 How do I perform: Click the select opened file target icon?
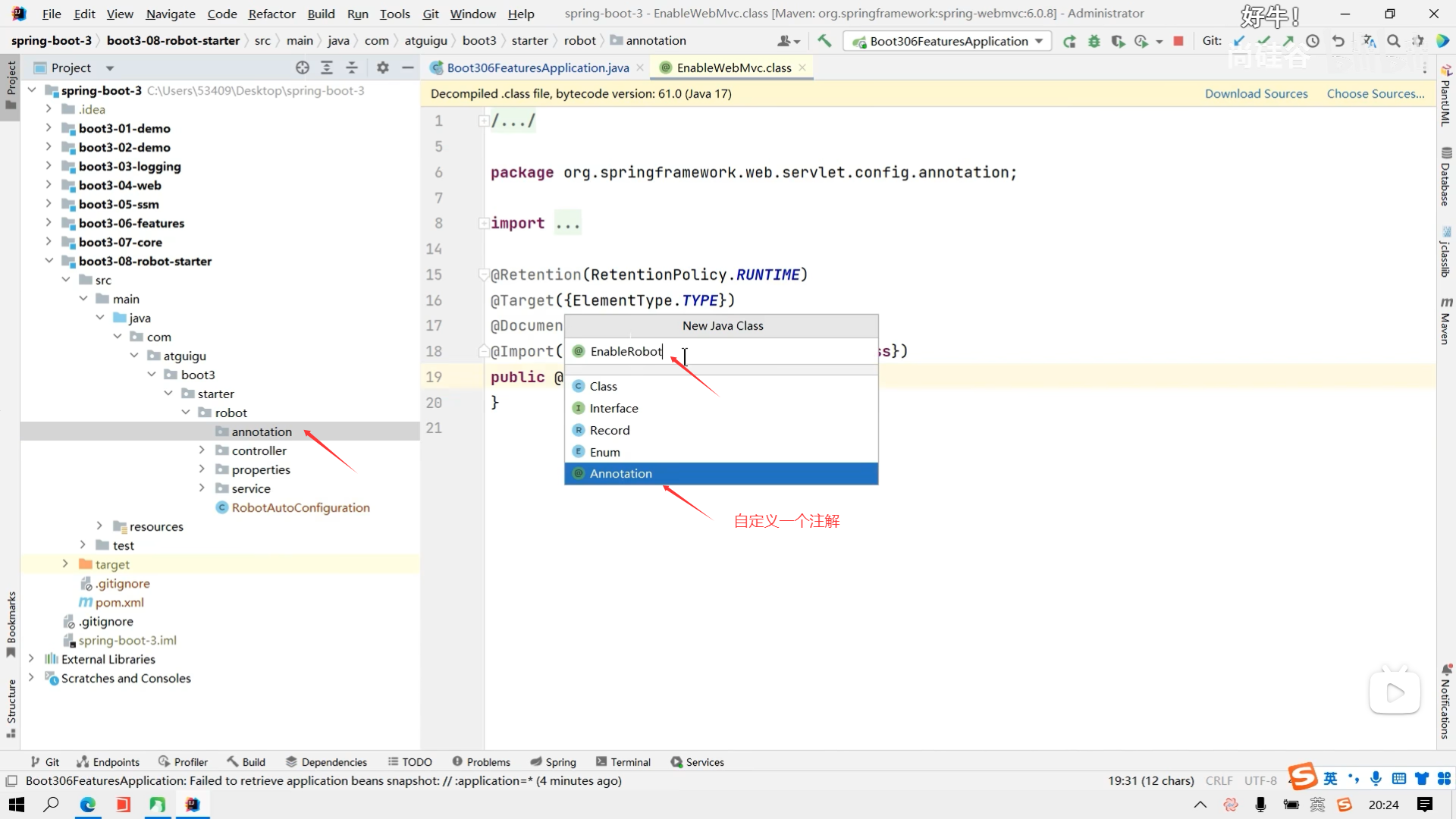point(303,67)
